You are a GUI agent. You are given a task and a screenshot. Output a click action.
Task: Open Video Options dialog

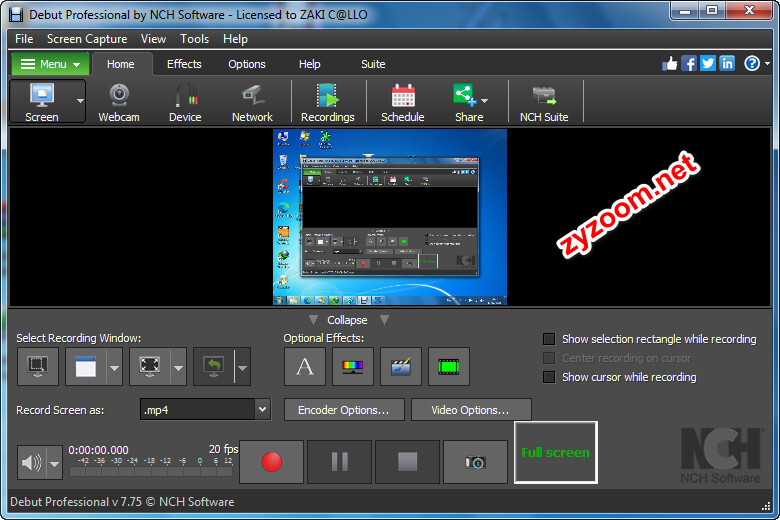click(x=471, y=410)
